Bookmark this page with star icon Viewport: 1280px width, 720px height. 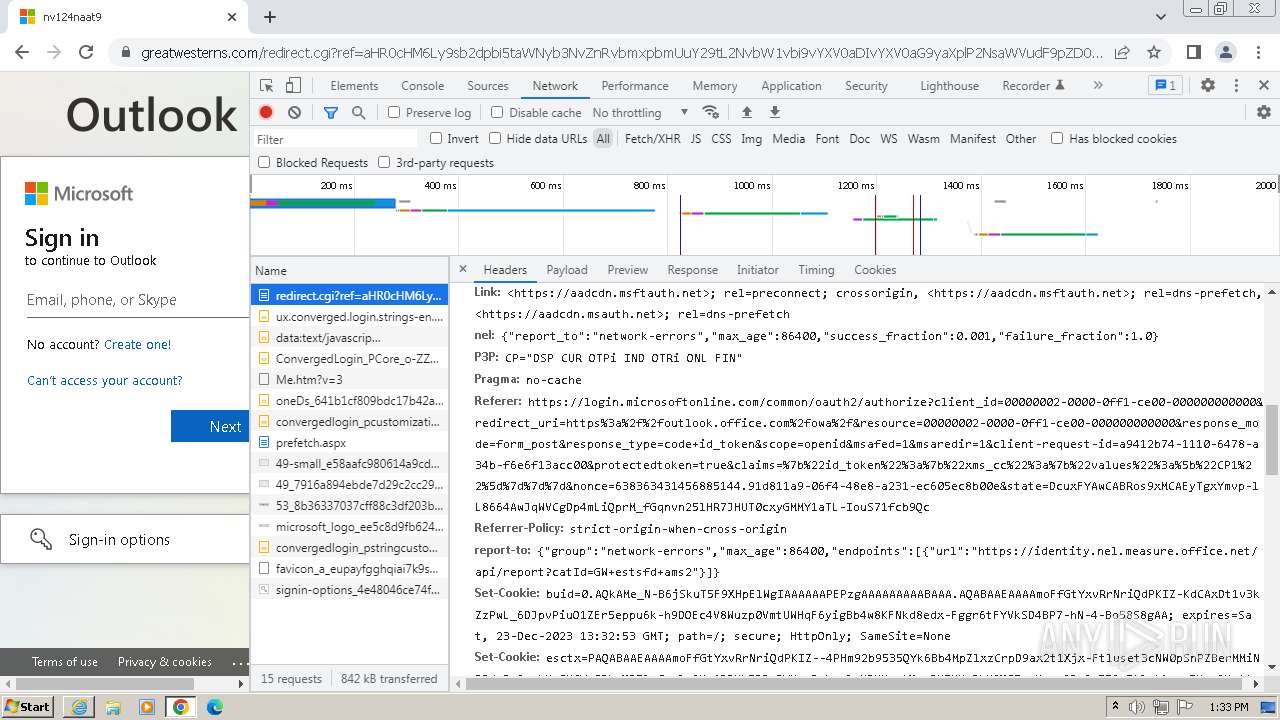(x=1154, y=52)
